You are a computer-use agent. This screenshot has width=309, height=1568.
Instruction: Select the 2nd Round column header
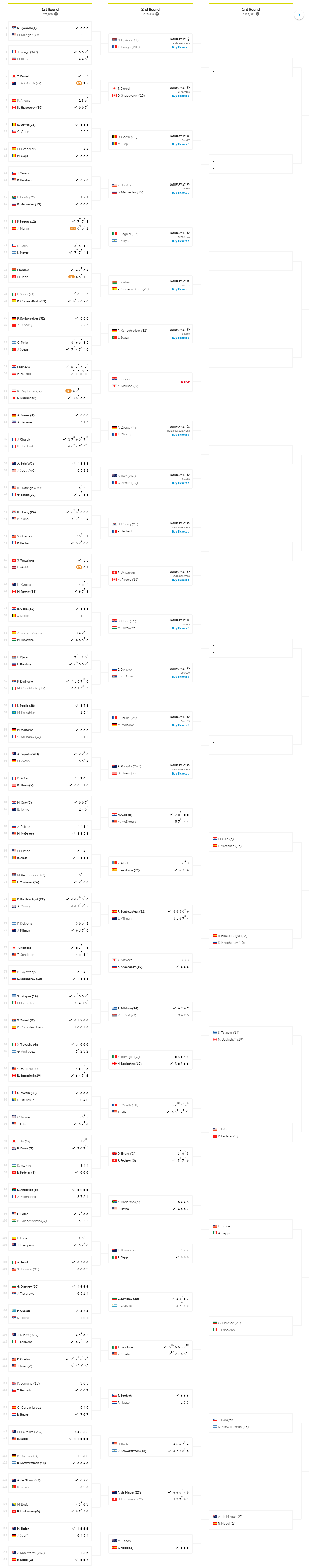pos(150,10)
